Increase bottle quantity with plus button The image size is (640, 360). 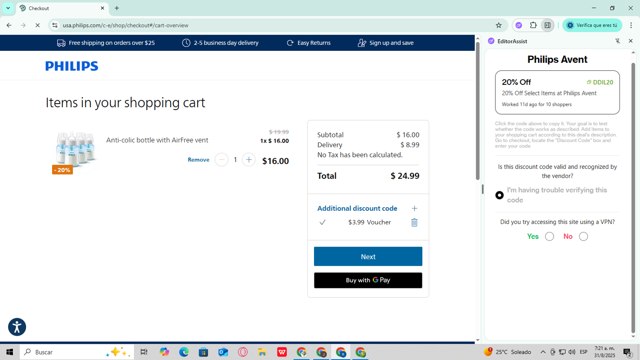tap(249, 160)
